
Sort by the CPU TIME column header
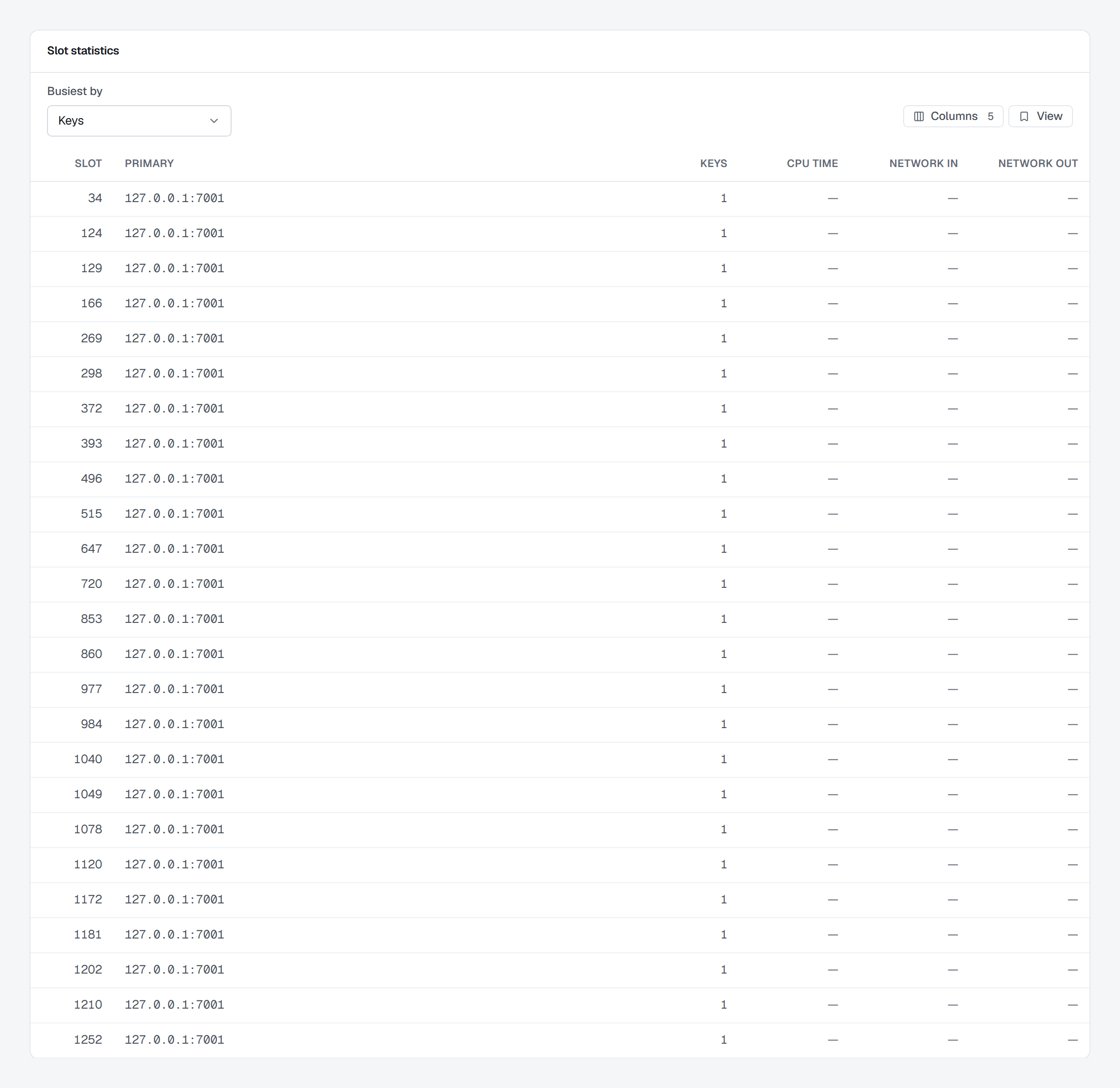point(812,163)
